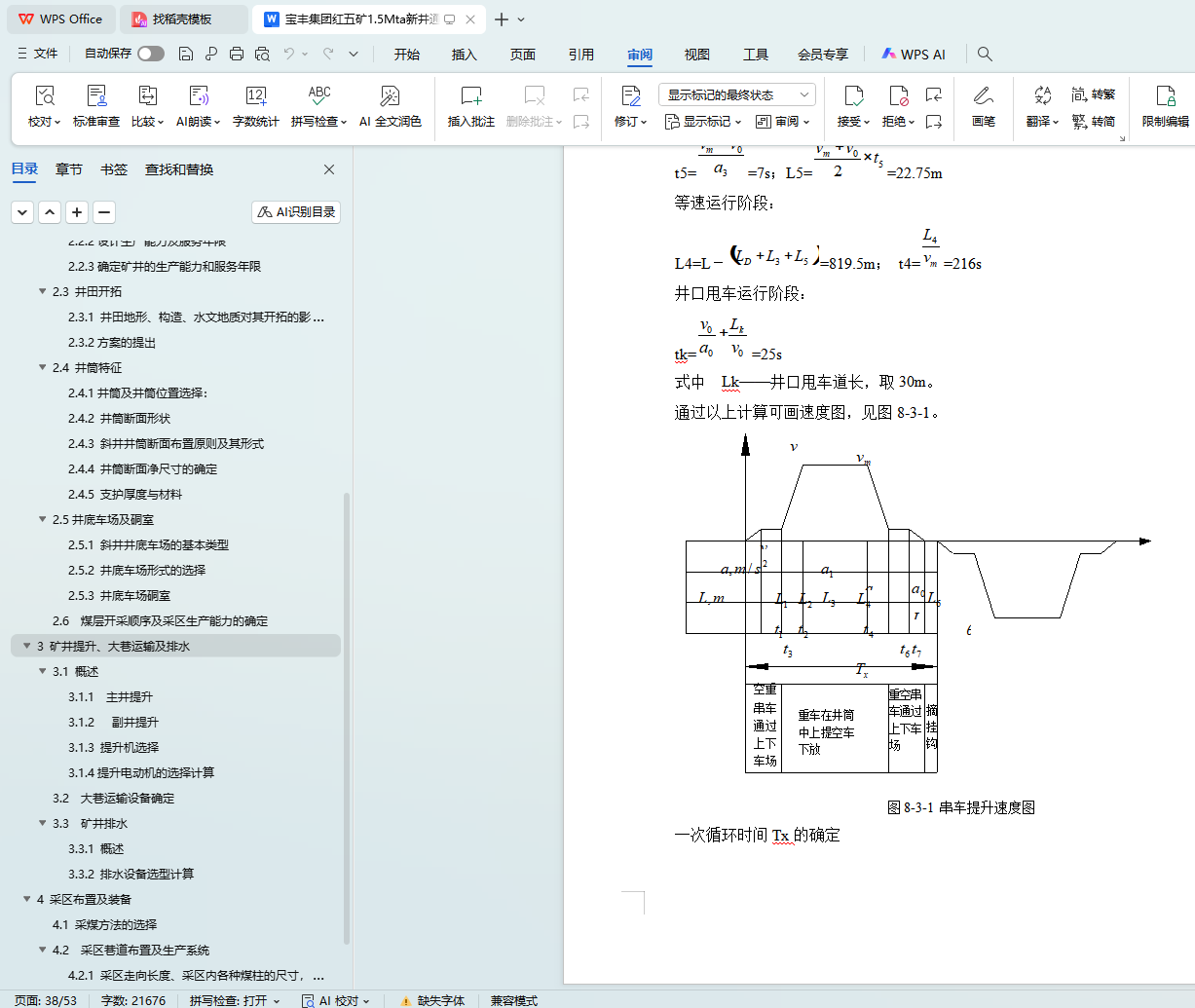
Task: Open the 标准审查 standard review tool
Action: [96, 95]
